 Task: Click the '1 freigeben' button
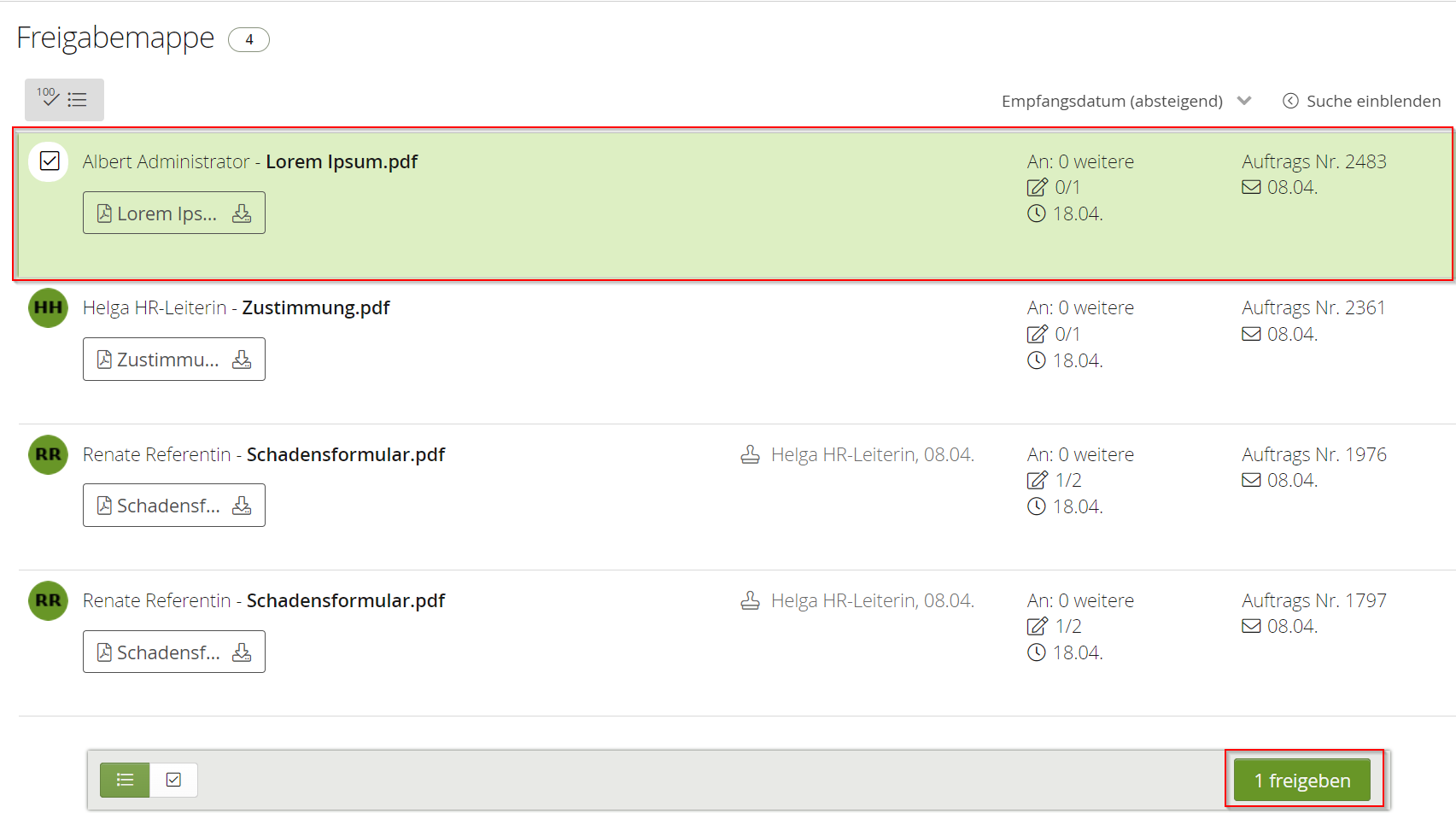tap(1301, 781)
